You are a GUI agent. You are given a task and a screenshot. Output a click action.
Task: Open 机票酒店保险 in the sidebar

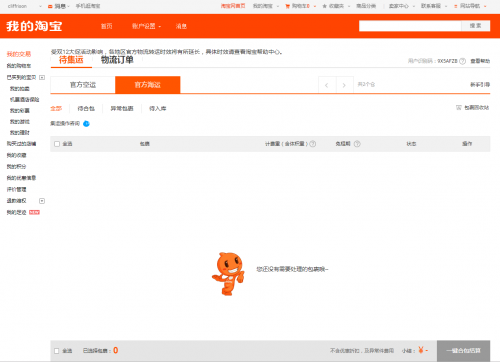pyautogui.click(x=25, y=99)
